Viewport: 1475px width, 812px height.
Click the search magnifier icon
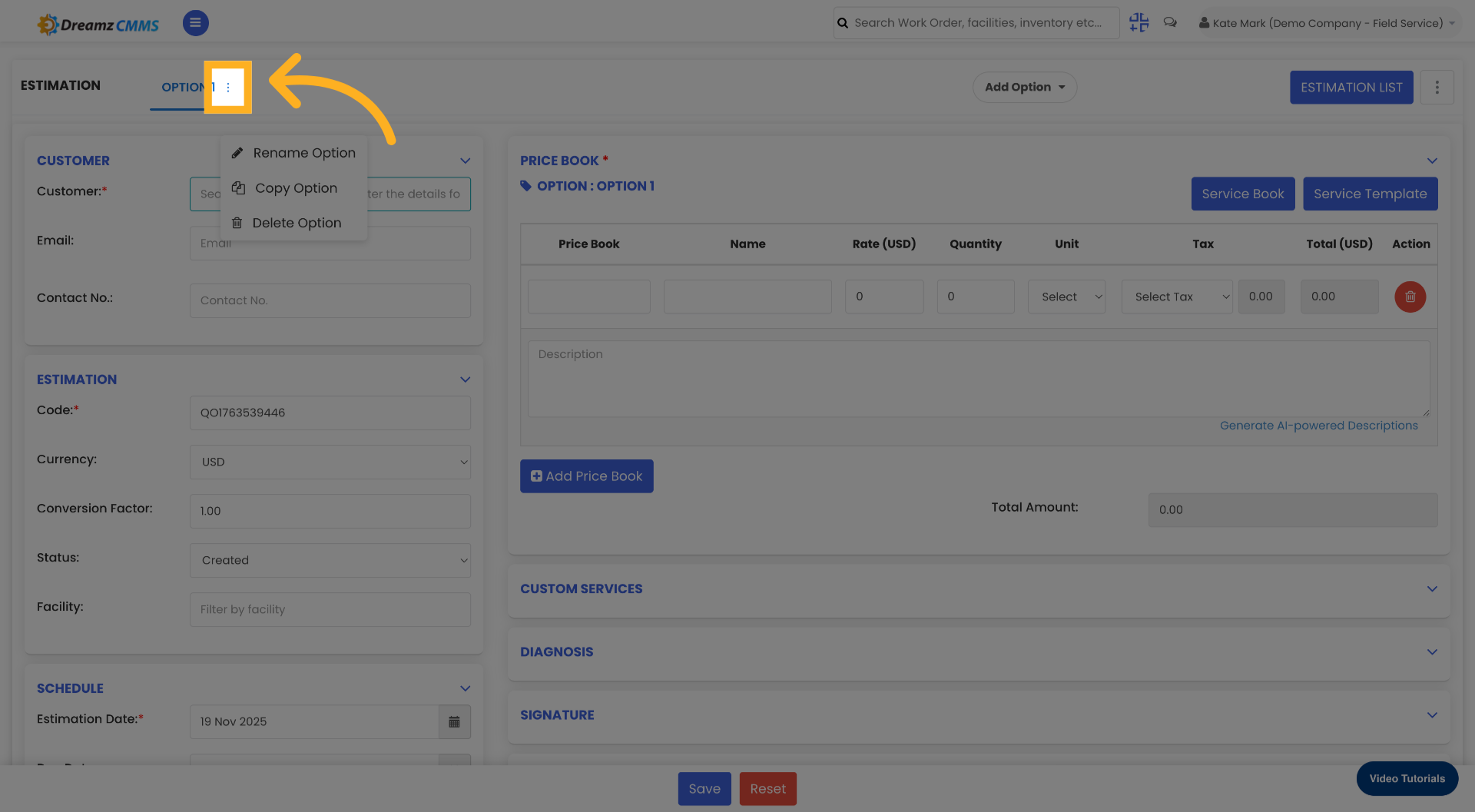click(843, 23)
